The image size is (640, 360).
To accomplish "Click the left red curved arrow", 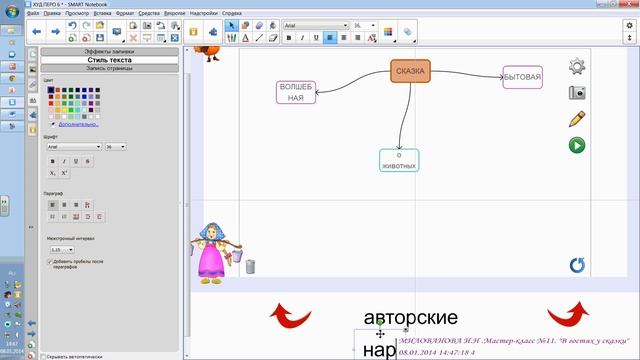I will 290,315.
